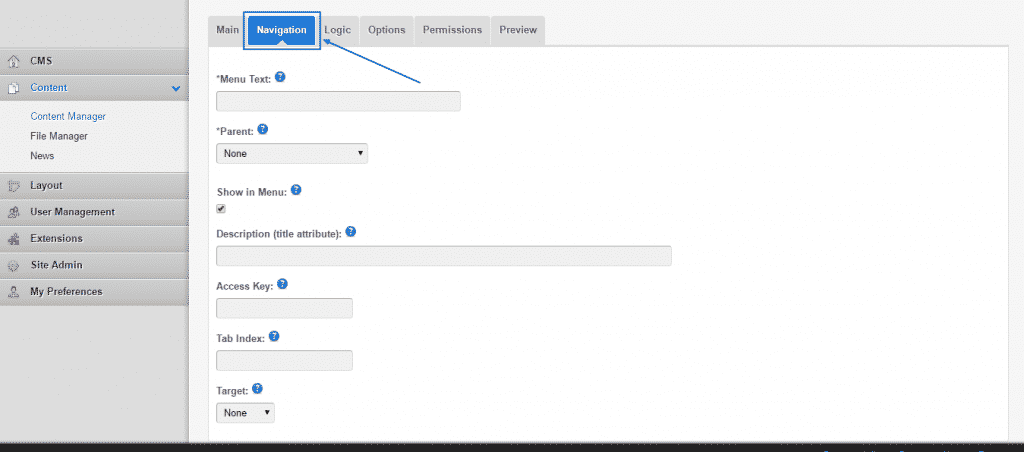Select the Navigation tab

(281, 30)
